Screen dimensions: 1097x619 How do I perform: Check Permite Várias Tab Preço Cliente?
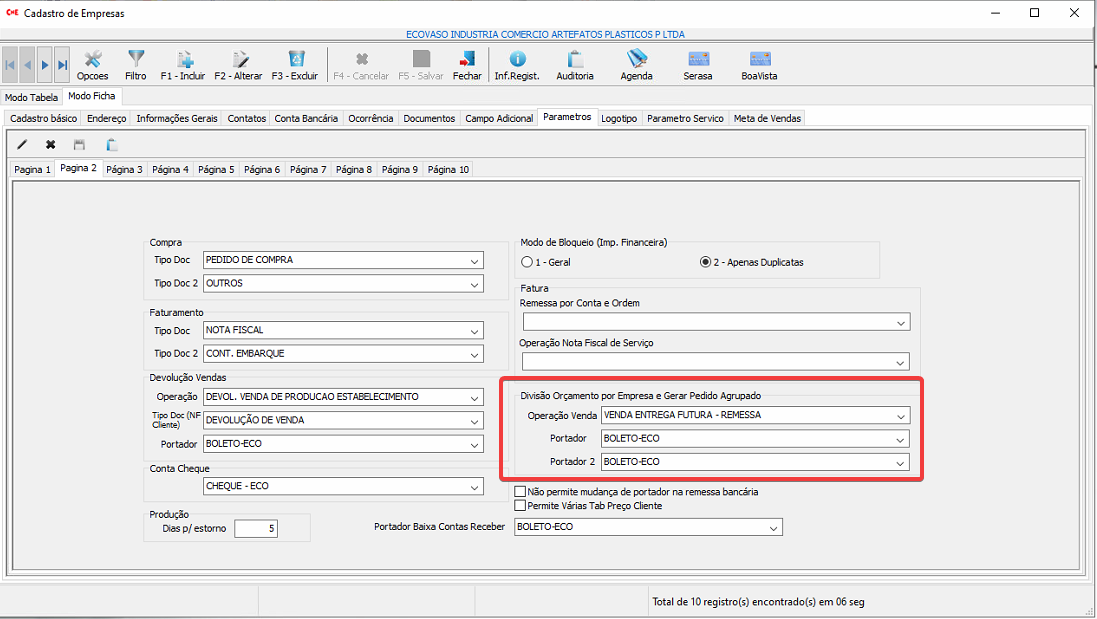pos(520,506)
